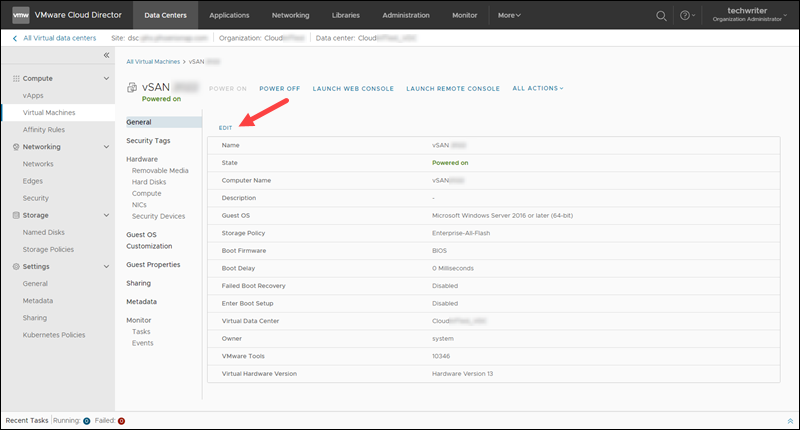Collapse the Networking section chevron

tap(106, 147)
